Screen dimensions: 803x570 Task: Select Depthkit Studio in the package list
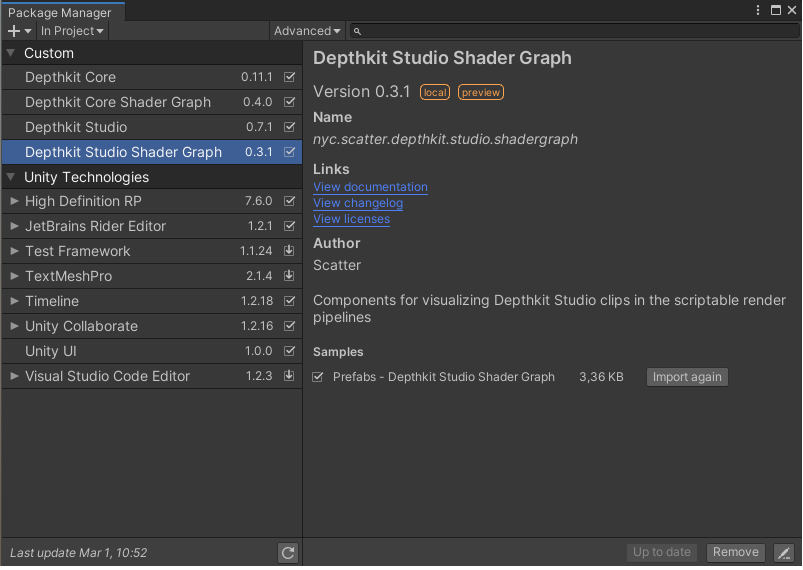(76, 127)
